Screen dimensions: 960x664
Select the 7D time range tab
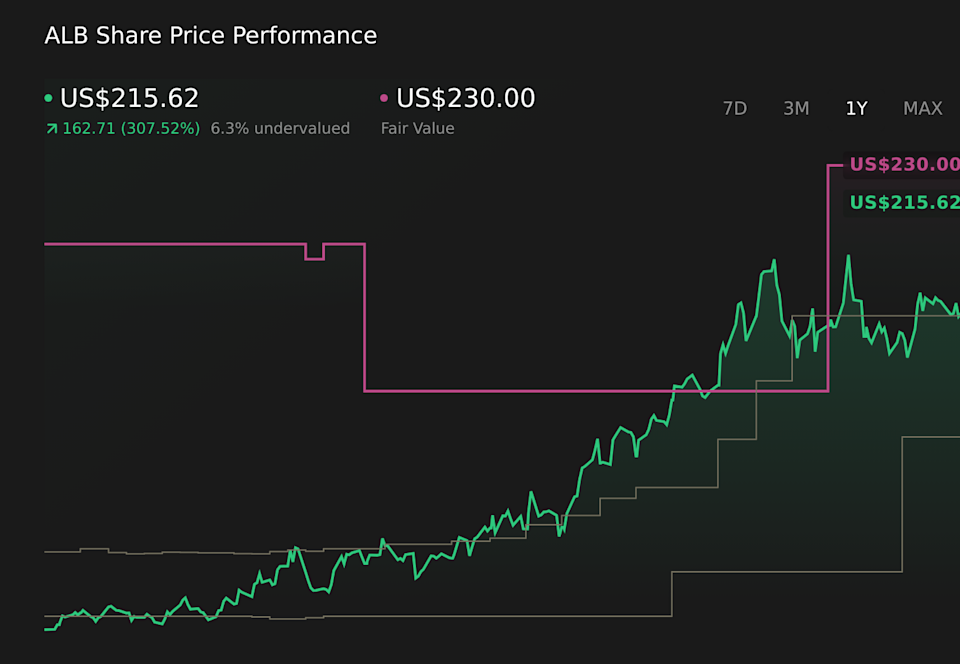pyautogui.click(x=735, y=108)
